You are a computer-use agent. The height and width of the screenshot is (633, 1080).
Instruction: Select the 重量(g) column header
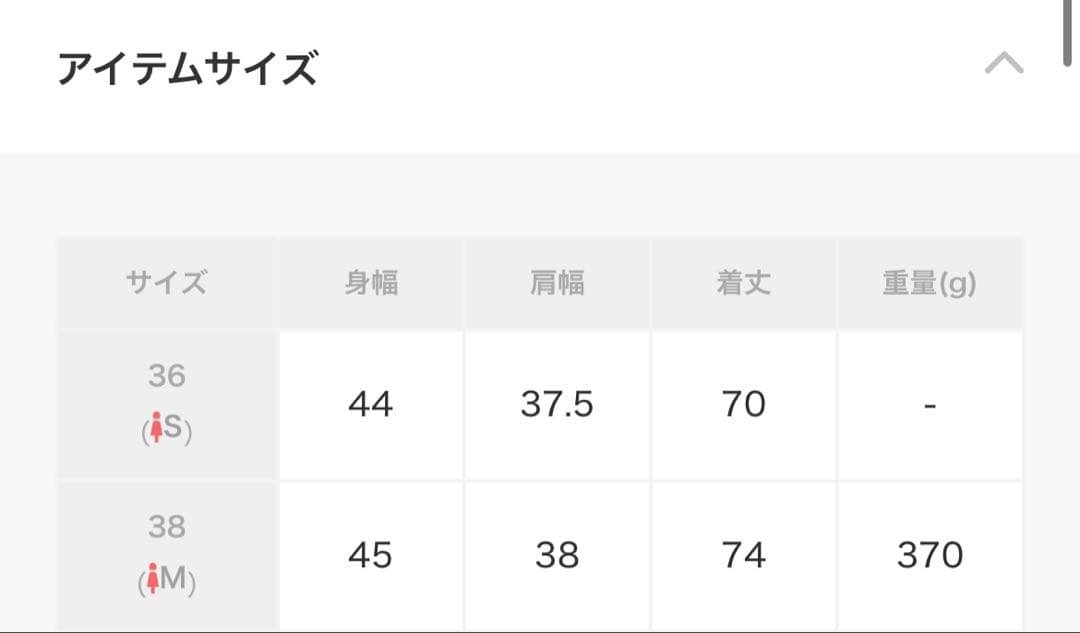(929, 284)
